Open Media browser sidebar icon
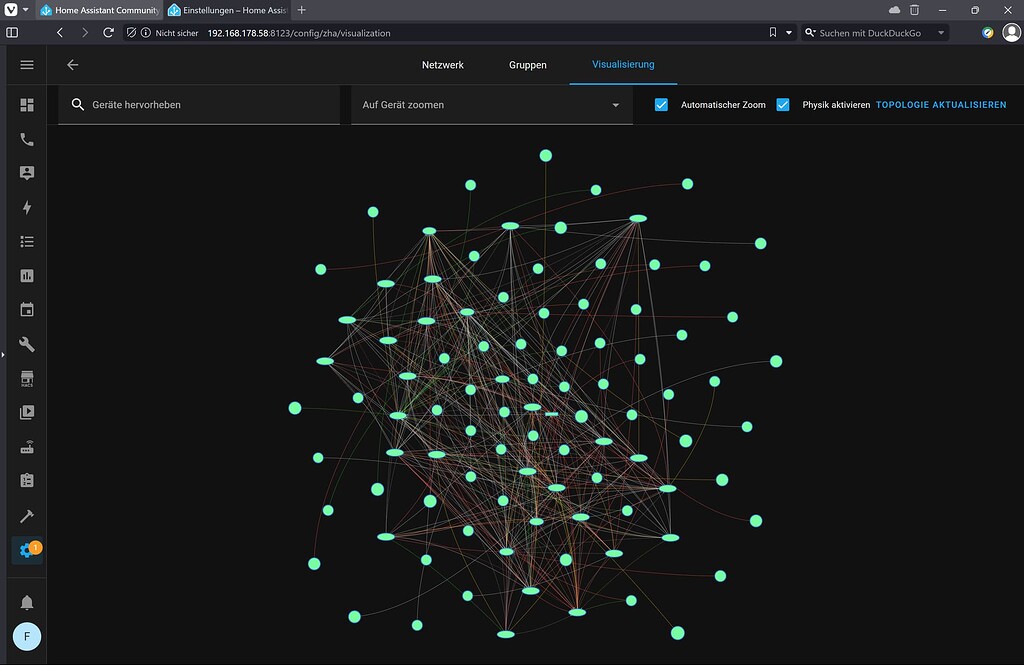Viewport: 1024px width, 665px height. pyautogui.click(x=27, y=412)
